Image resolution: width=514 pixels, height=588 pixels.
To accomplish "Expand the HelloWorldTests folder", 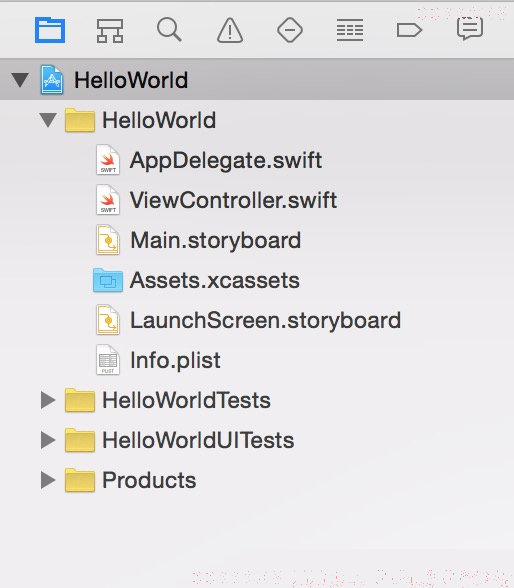I will tap(48, 400).
